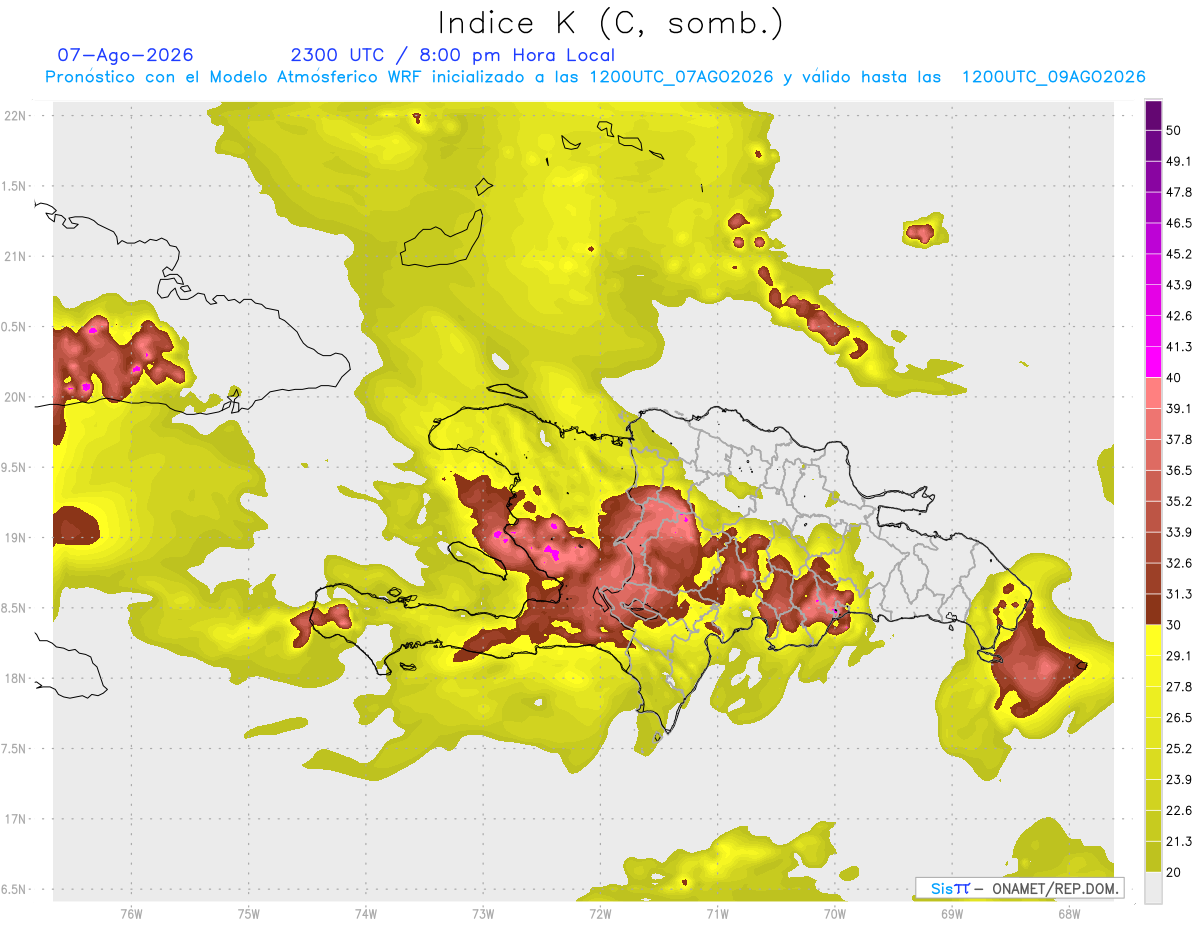The width and height of the screenshot is (1200, 927).
Task: Click colorbar value "29.1"
Action: [1179, 656]
